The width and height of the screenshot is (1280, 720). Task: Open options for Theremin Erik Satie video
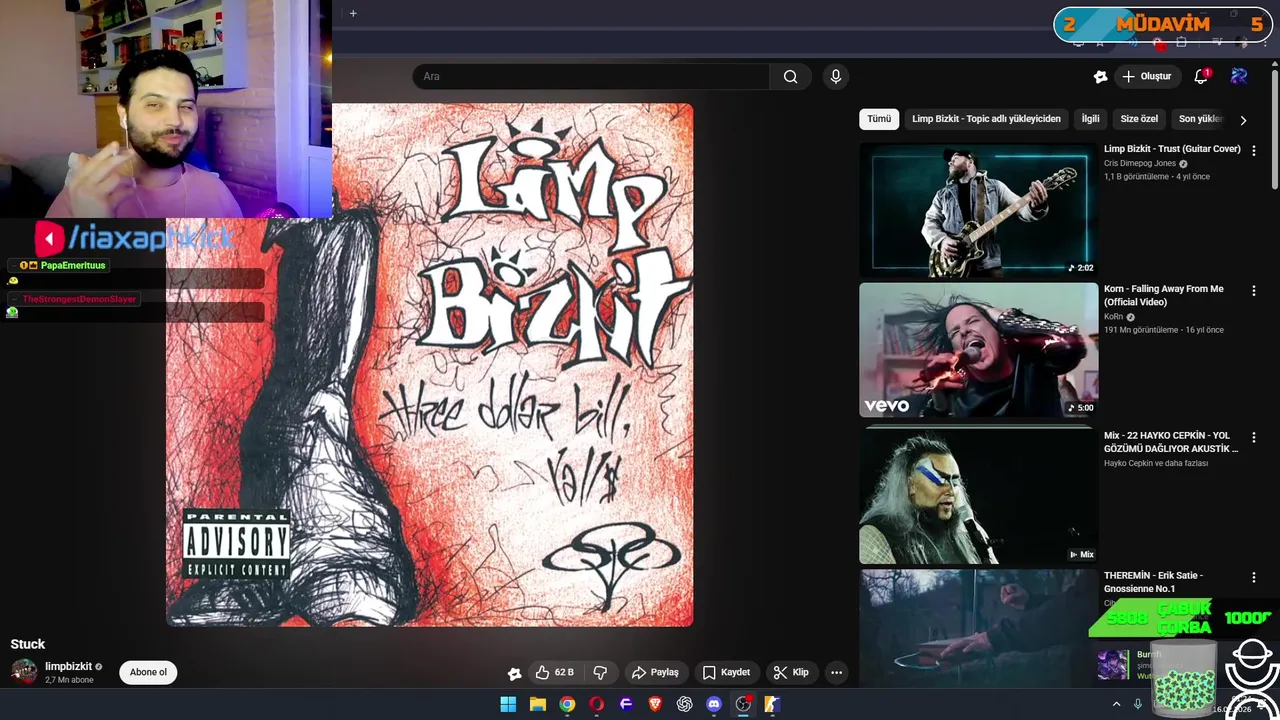tap(1254, 577)
